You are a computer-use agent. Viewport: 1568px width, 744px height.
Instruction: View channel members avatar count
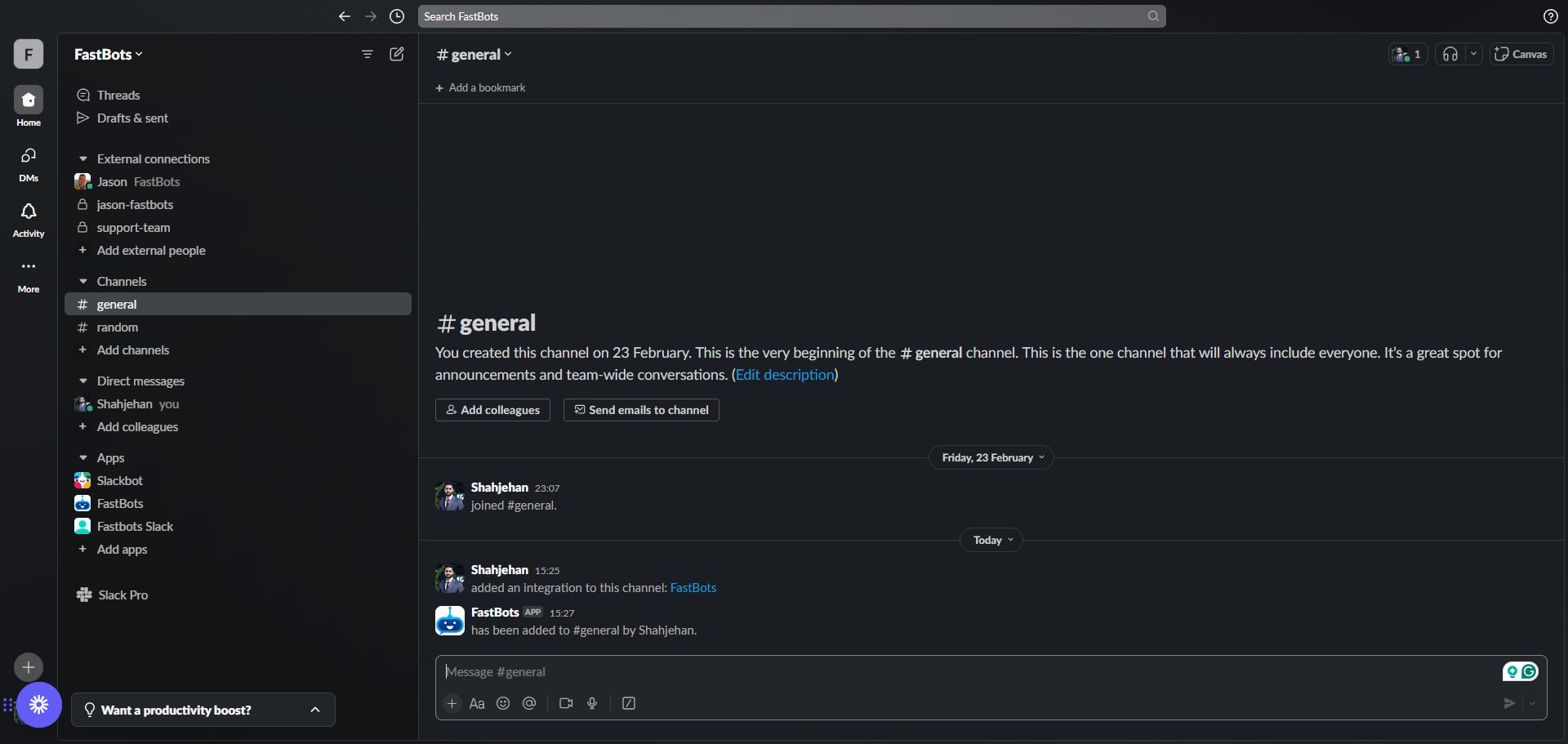1408,54
